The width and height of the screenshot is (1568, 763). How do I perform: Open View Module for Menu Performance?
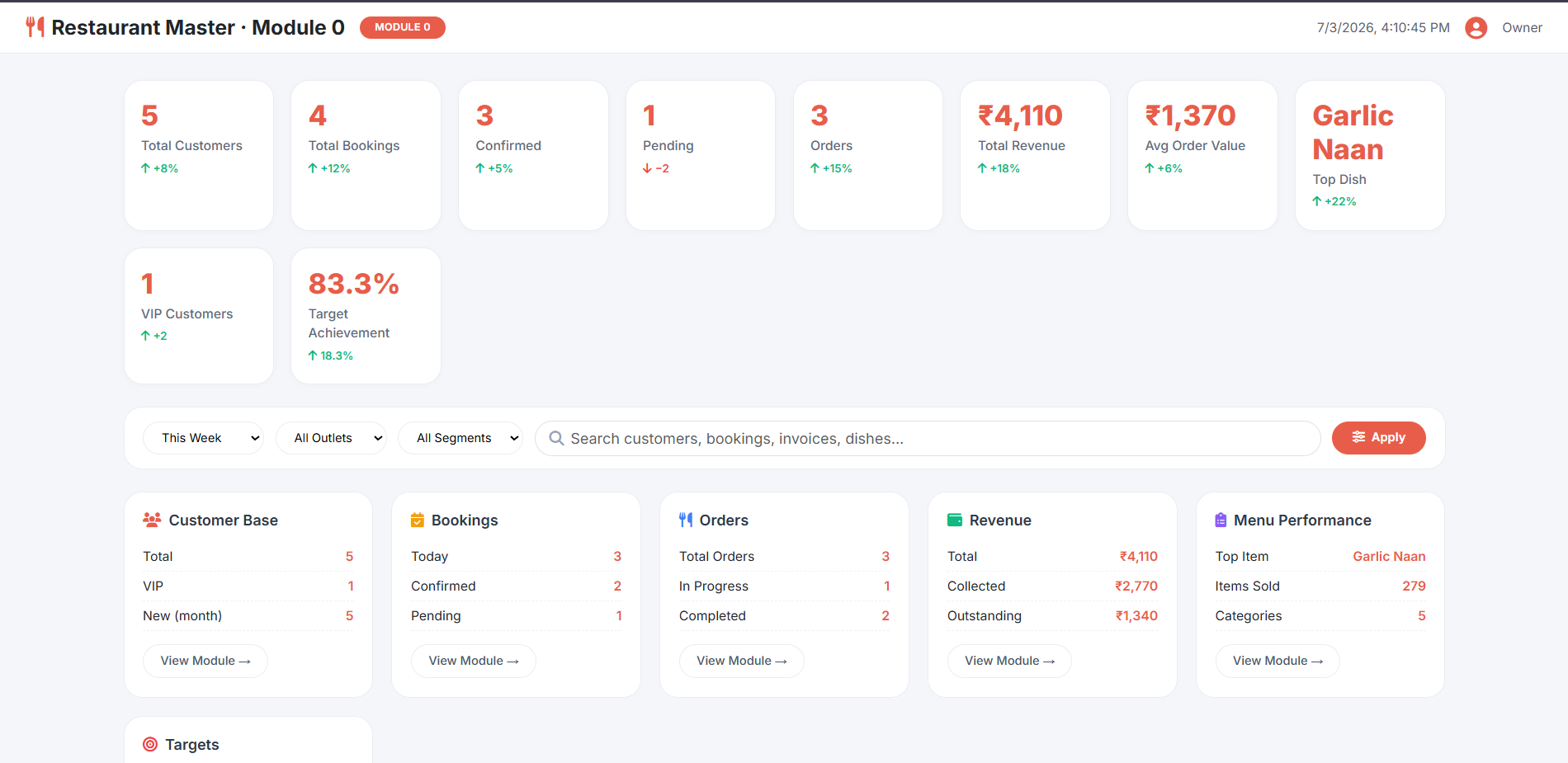click(x=1278, y=661)
